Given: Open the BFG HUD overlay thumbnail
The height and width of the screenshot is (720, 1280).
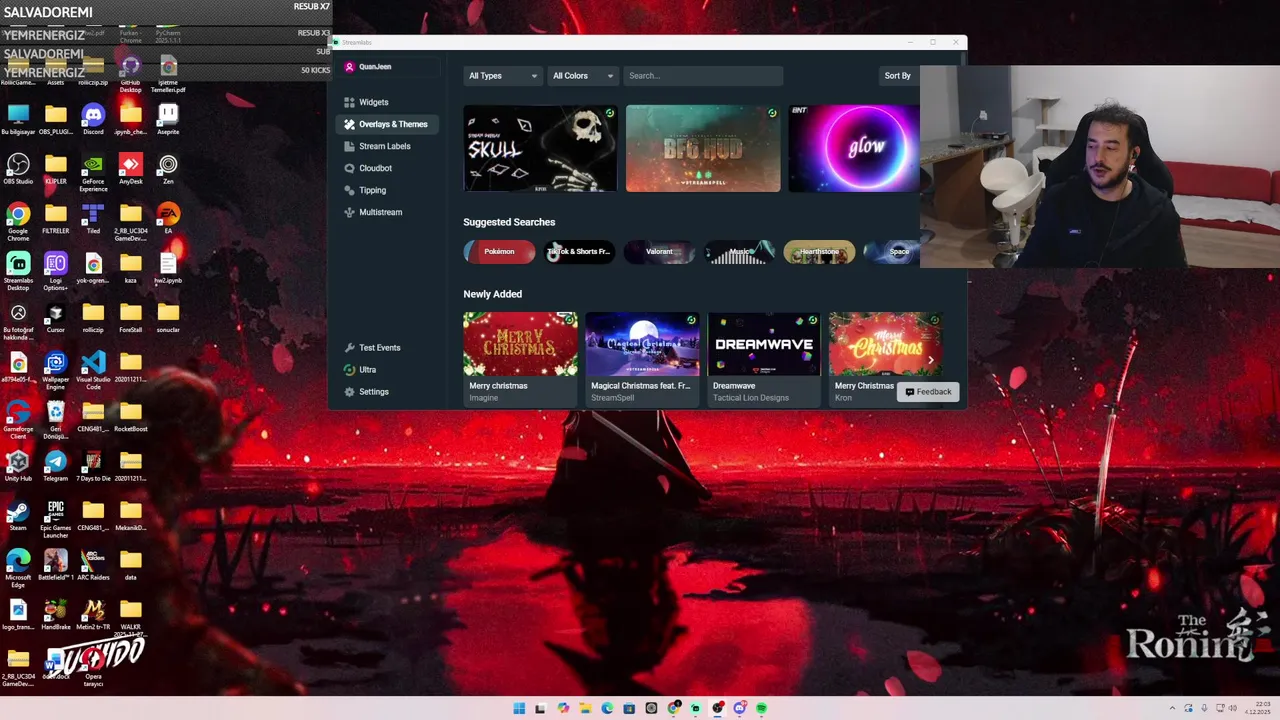Looking at the screenshot, I should coord(703,149).
